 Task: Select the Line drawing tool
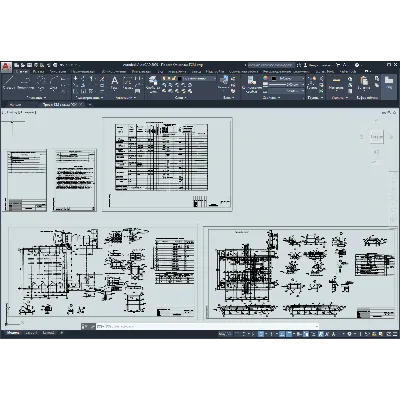[x=8, y=83]
